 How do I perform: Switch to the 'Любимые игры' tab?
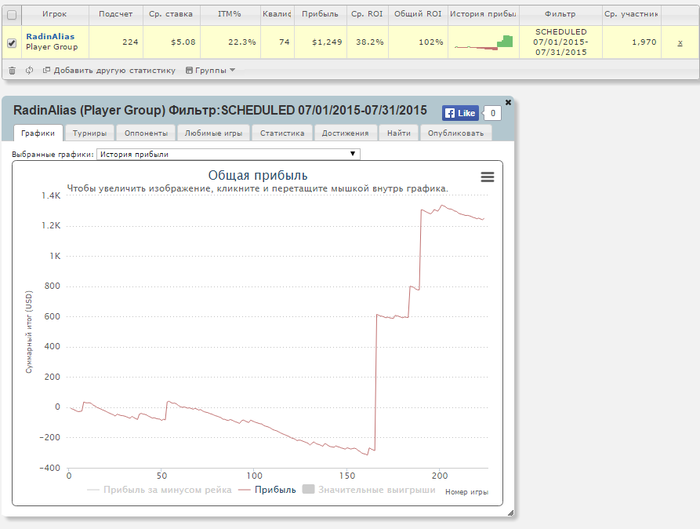tap(213, 133)
